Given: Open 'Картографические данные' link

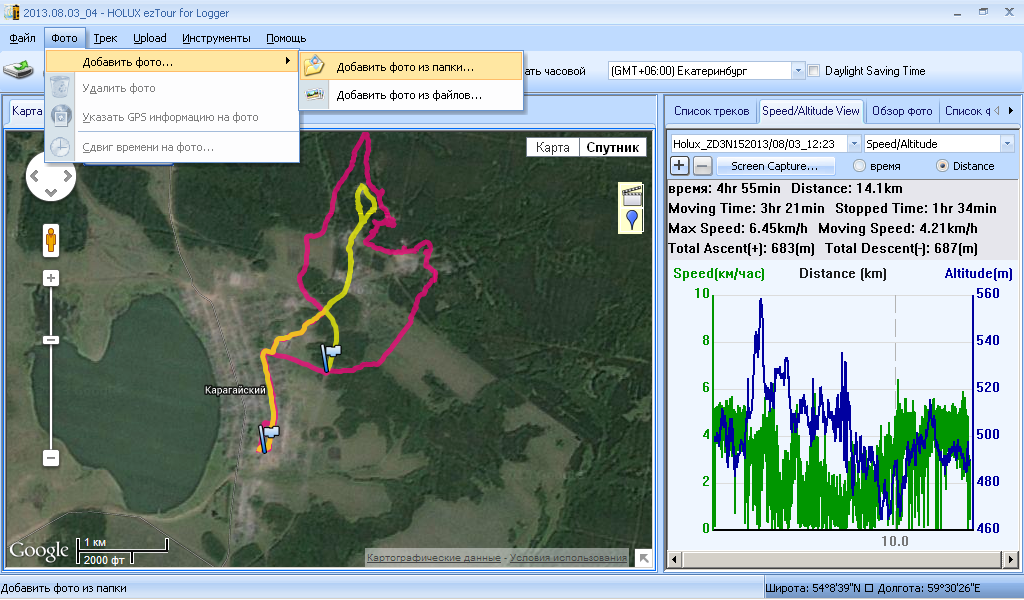Looking at the screenshot, I should [x=434, y=558].
